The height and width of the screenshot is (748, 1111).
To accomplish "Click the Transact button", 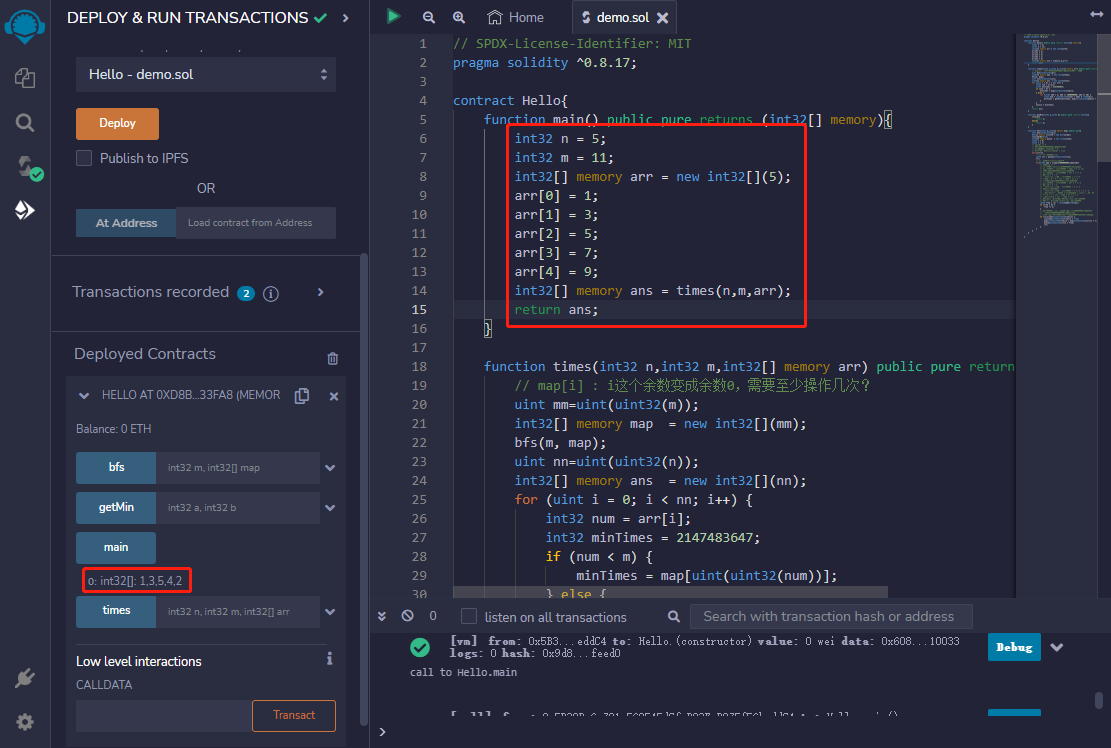I will tap(294, 715).
